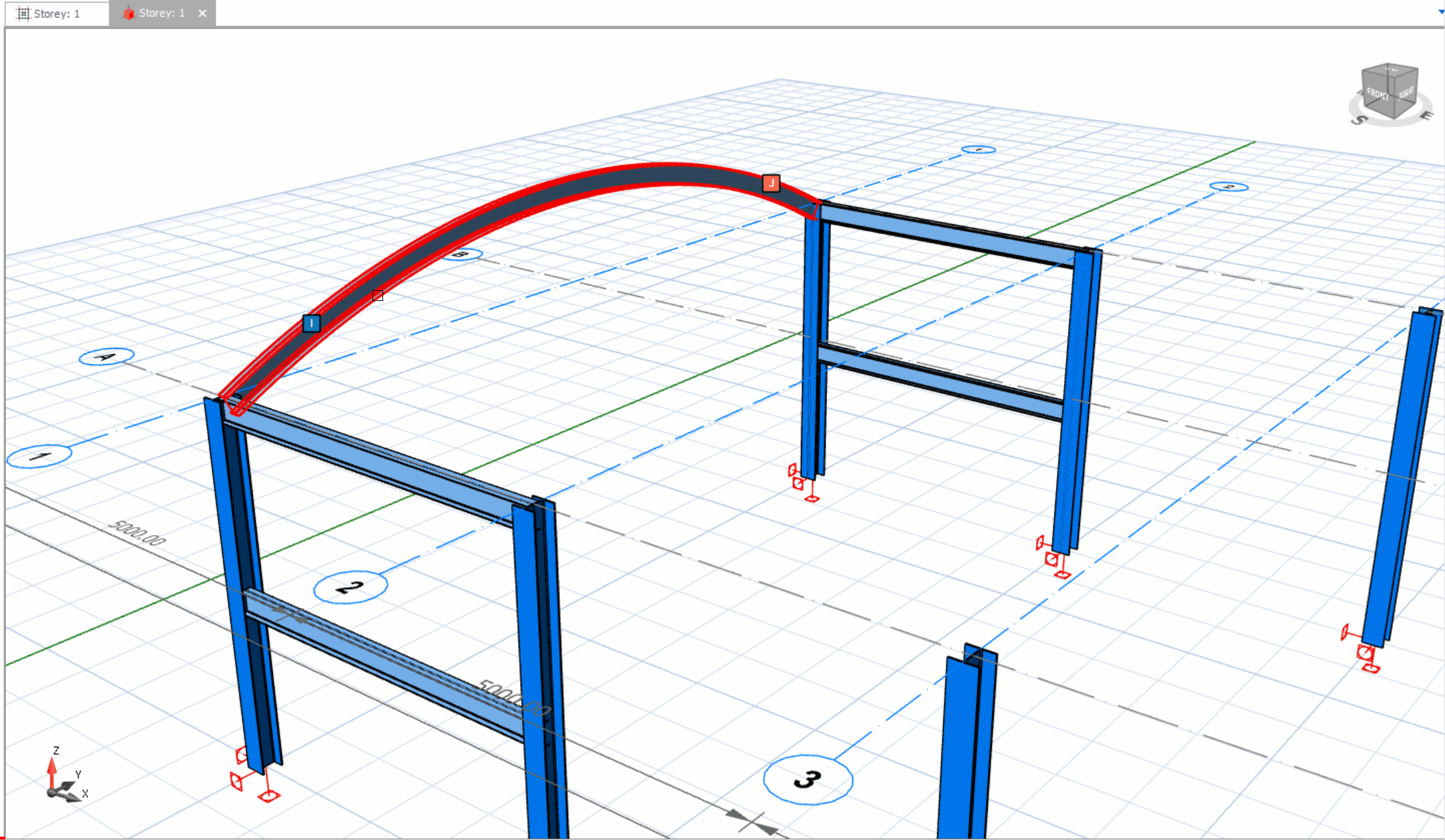
Task: Click the red J end-node handle
Action: point(771,183)
